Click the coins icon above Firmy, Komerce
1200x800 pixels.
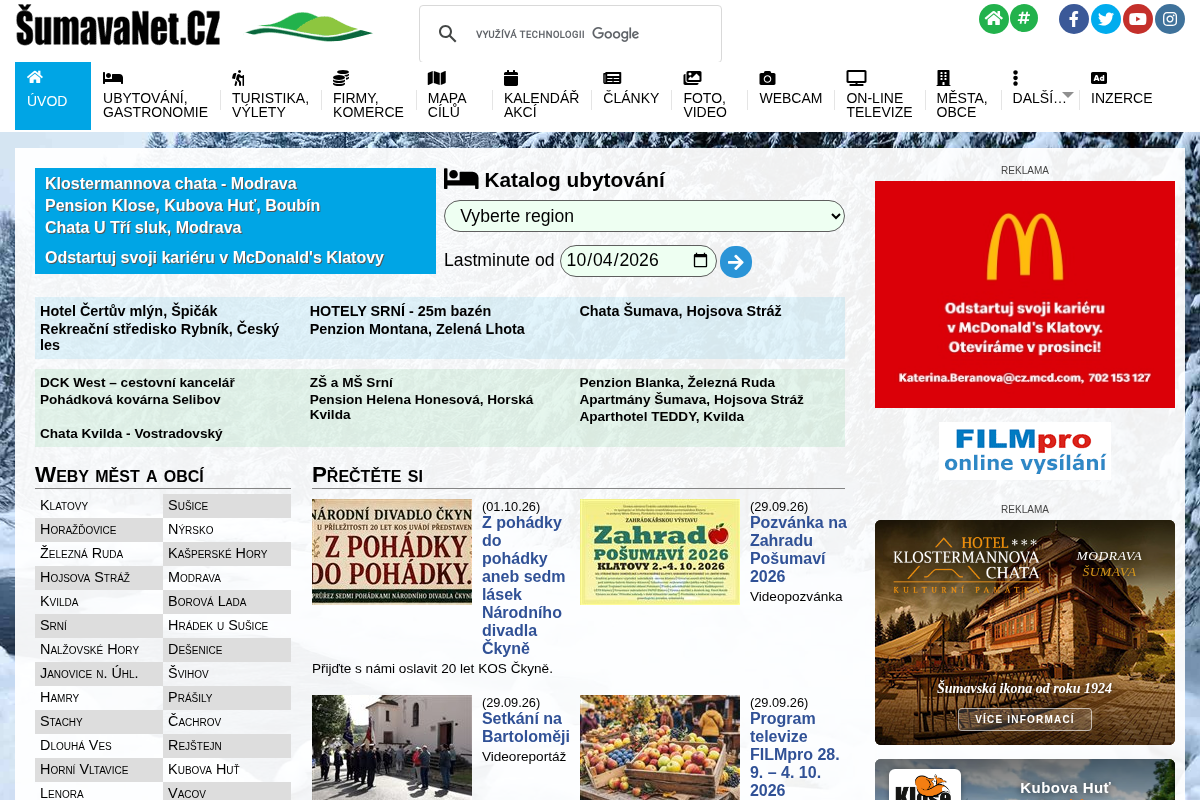coord(341,78)
